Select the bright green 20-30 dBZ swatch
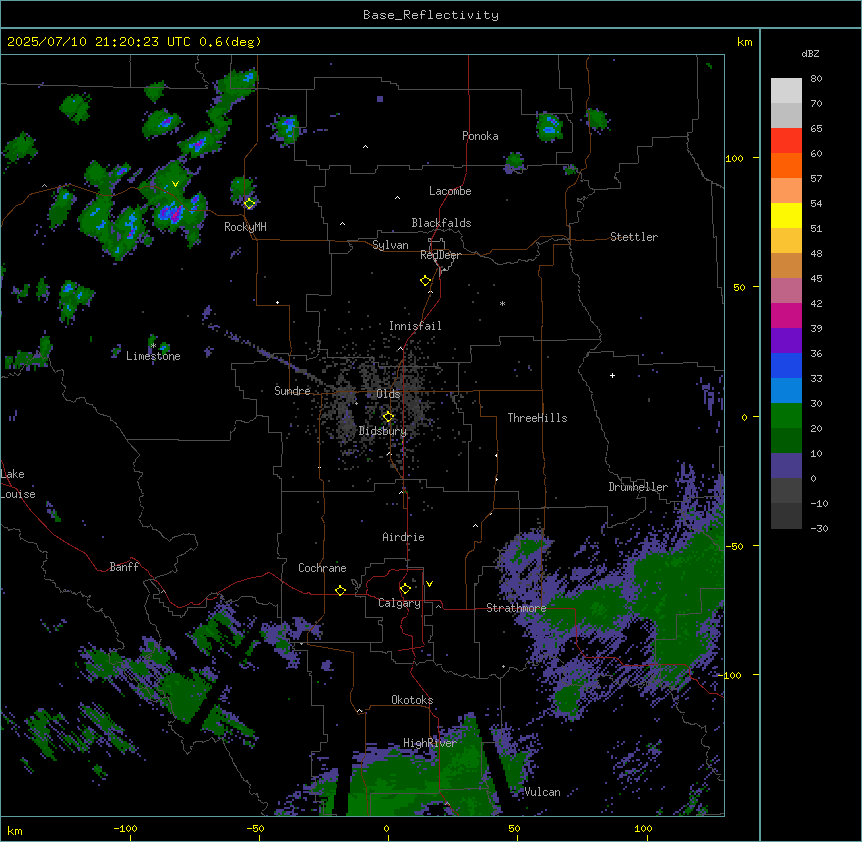Viewport: 862px width, 842px height. point(786,416)
